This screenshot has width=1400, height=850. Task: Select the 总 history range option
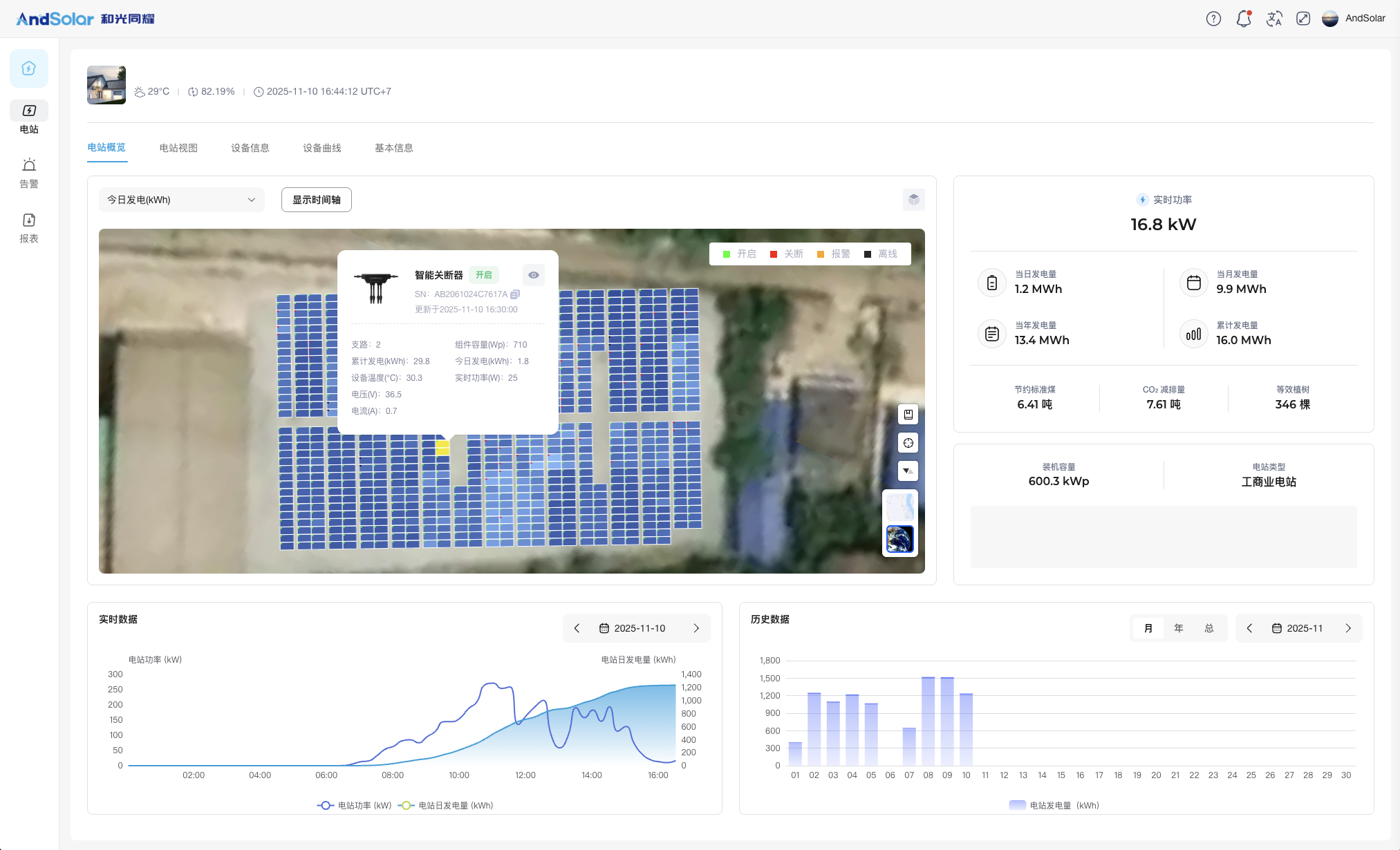[1208, 628]
